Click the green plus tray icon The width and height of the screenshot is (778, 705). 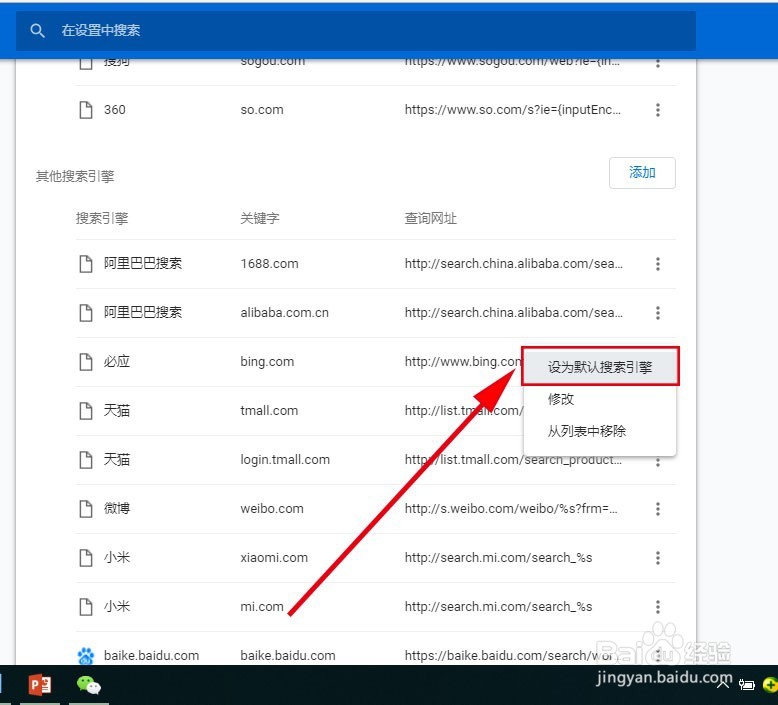click(x=771, y=685)
